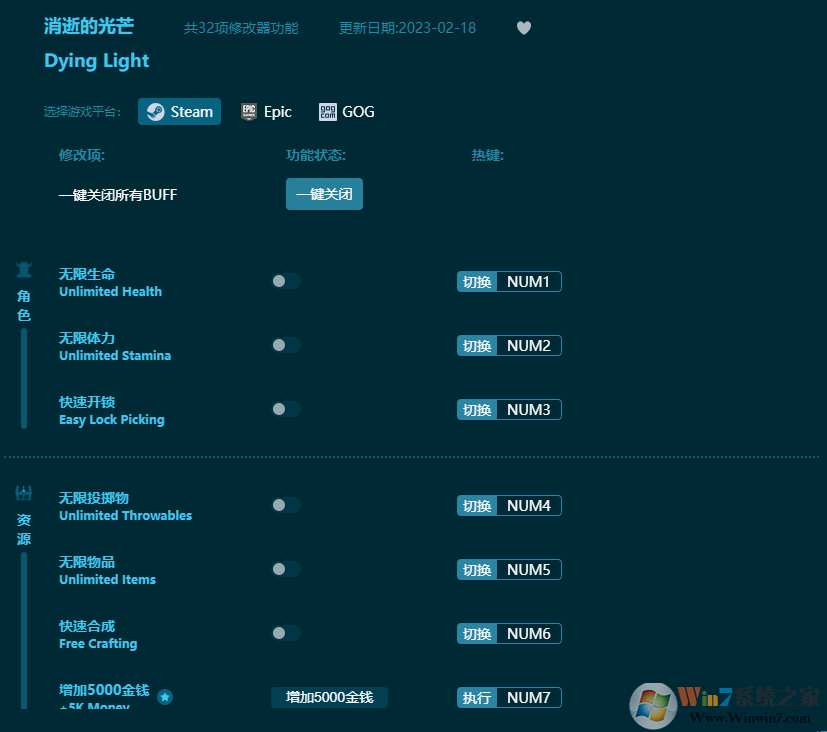Switch to the GOG platform tab
827x732 pixels.
click(346, 111)
